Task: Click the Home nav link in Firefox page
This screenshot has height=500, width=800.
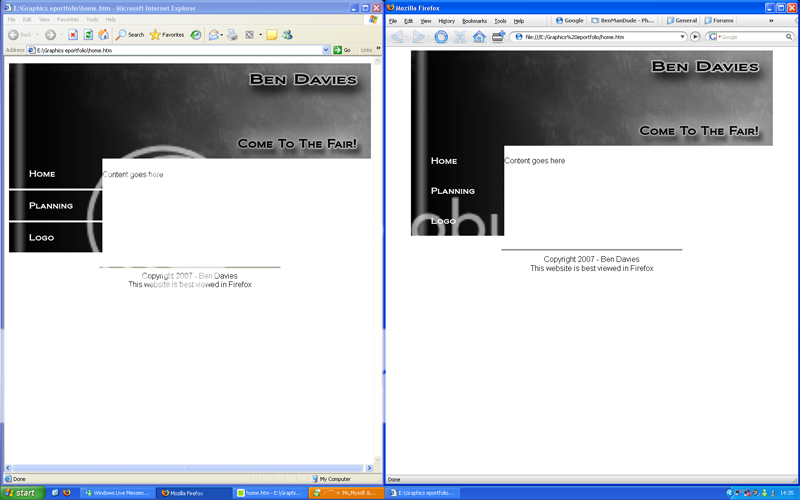Action: (x=444, y=161)
